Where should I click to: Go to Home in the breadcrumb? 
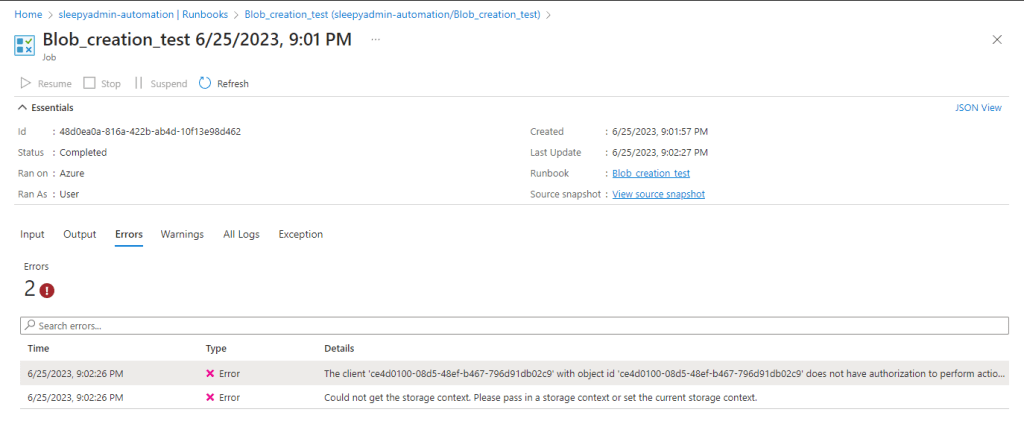[x=28, y=14]
